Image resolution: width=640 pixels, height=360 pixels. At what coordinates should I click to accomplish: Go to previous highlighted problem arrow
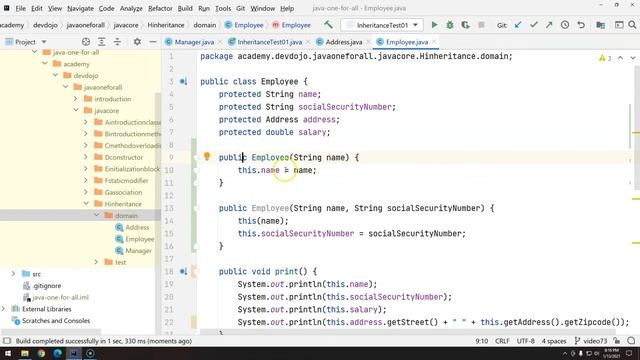(x=620, y=58)
